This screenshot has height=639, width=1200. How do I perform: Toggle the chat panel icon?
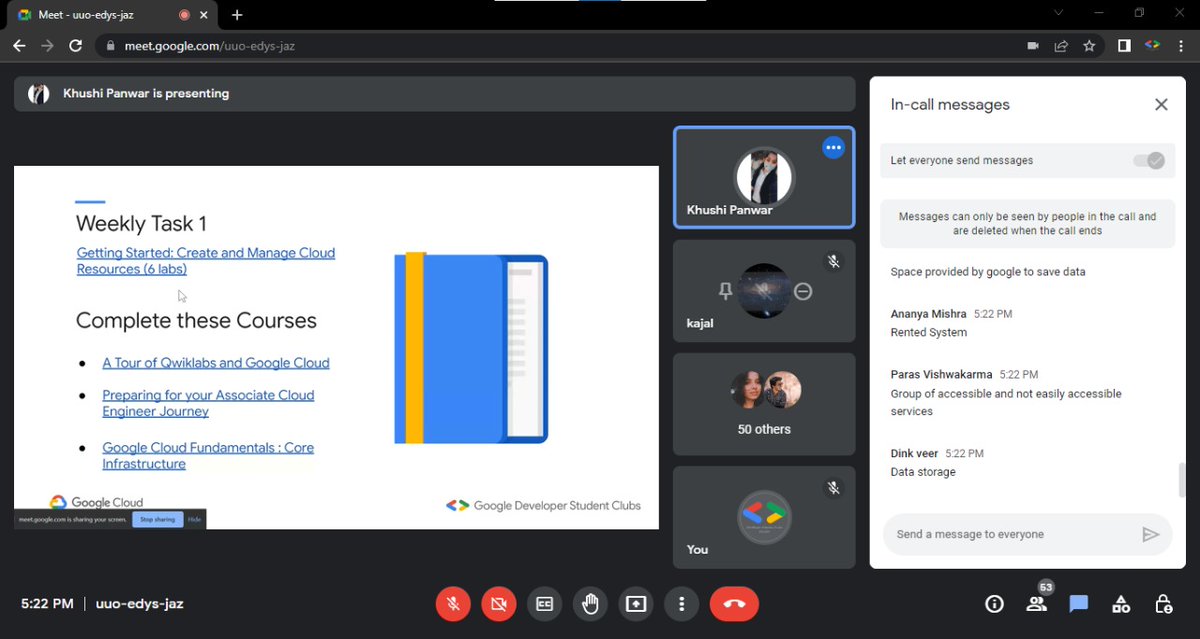click(1078, 604)
